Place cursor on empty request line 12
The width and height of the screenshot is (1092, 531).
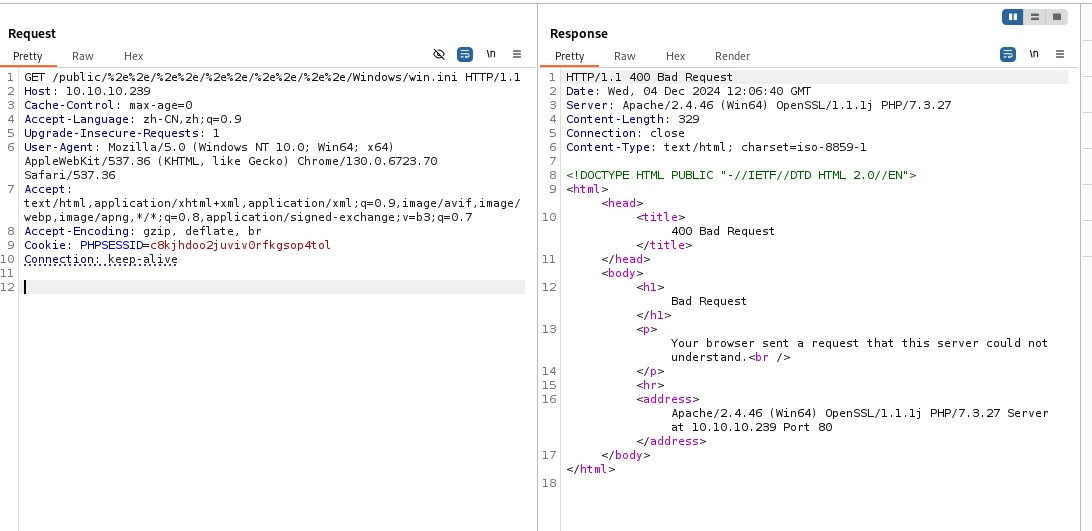click(x=274, y=287)
